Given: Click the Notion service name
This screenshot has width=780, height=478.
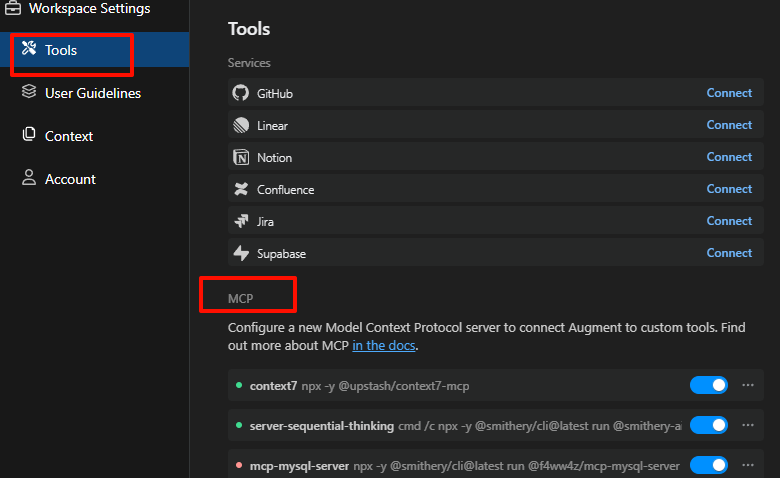Looking at the screenshot, I should (x=274, y=158).
